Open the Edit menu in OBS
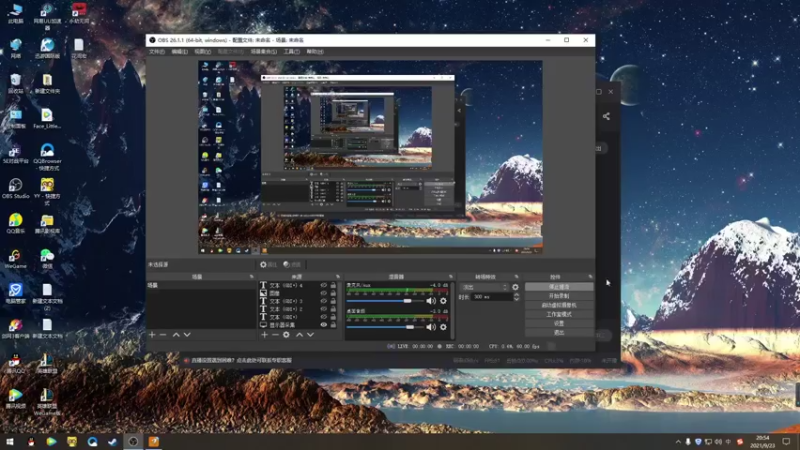 coord(180,52)
